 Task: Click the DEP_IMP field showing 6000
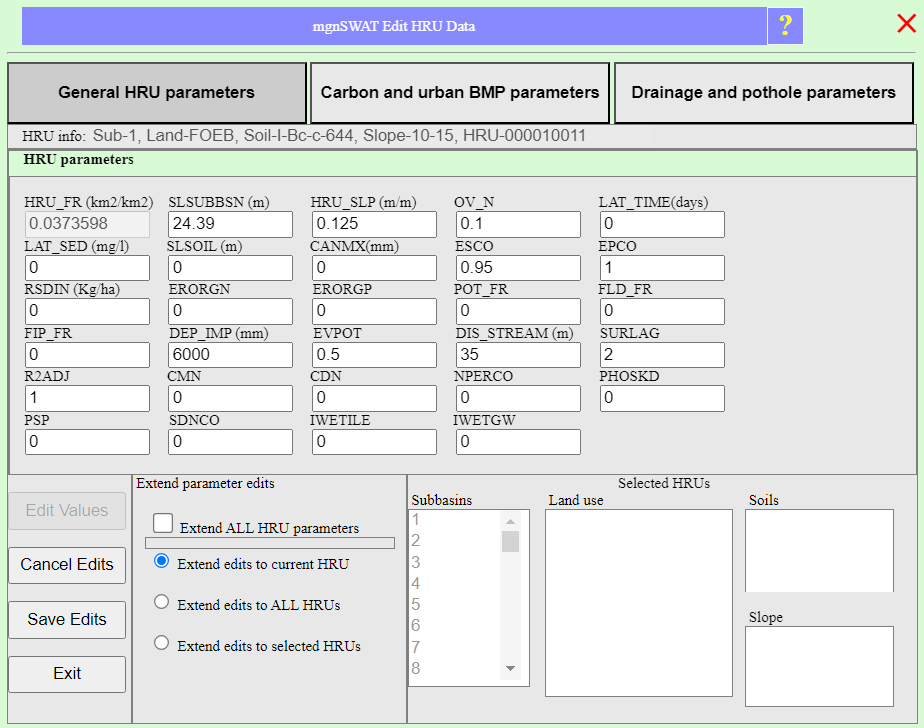point(230,355)
